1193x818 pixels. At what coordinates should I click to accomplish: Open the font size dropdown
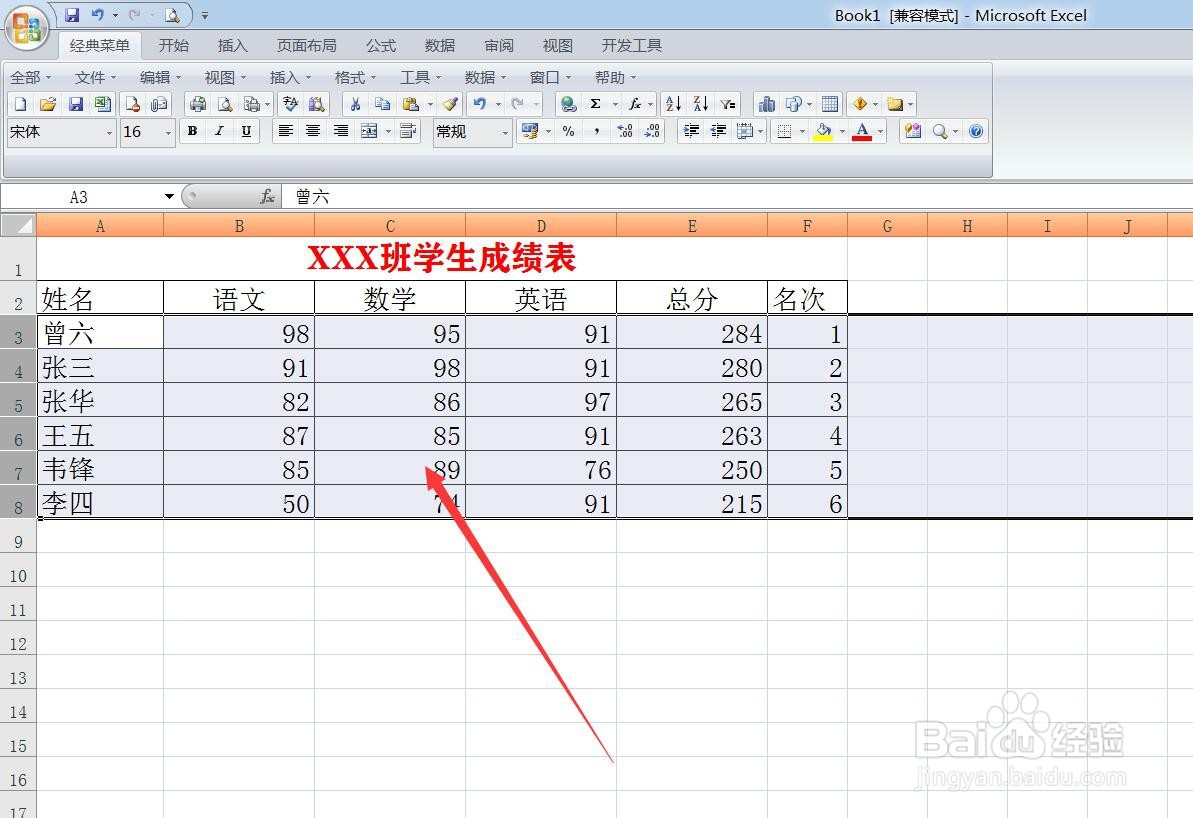[x=166, y=131]
